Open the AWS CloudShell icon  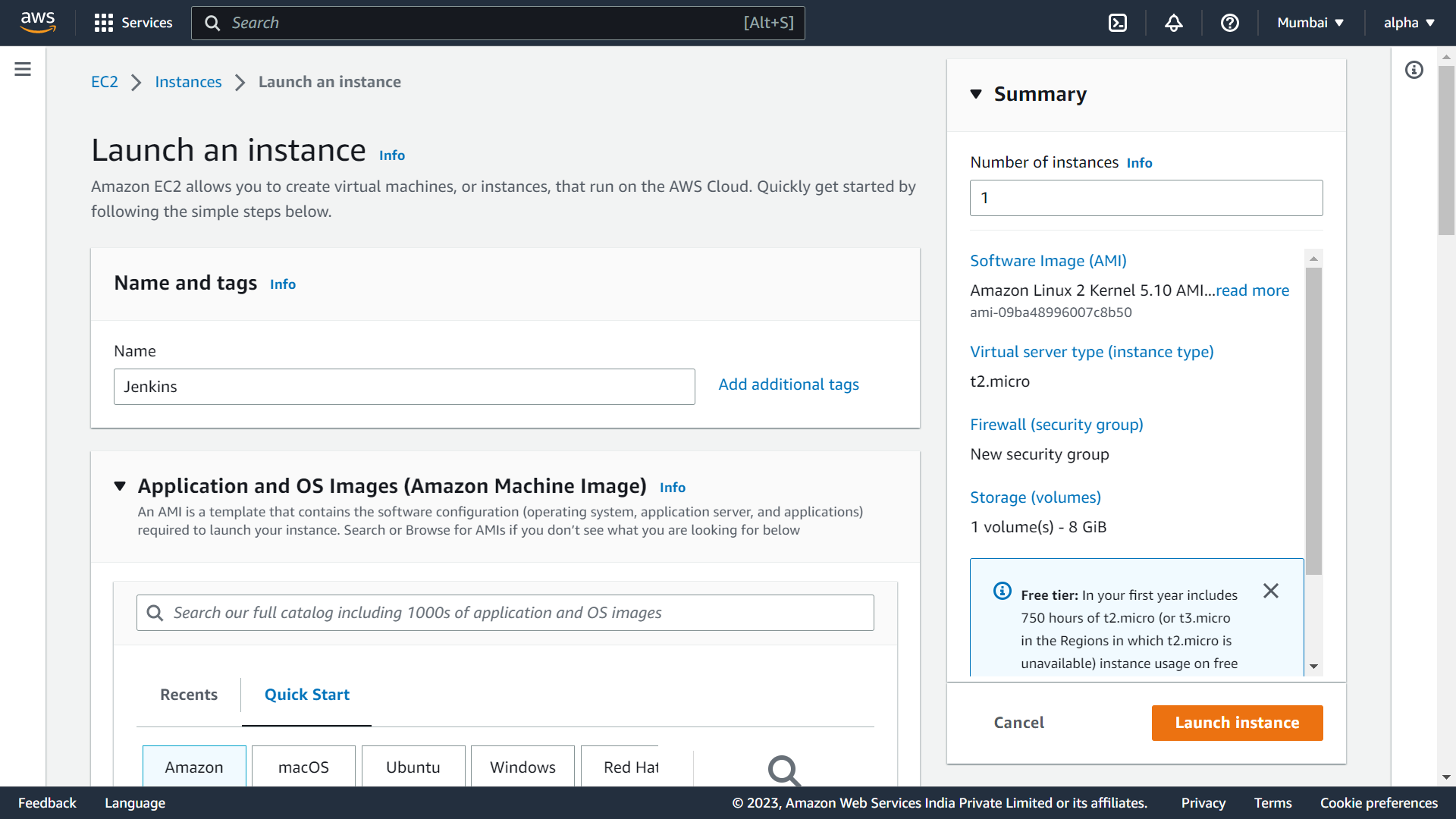tap(1118, 23)
